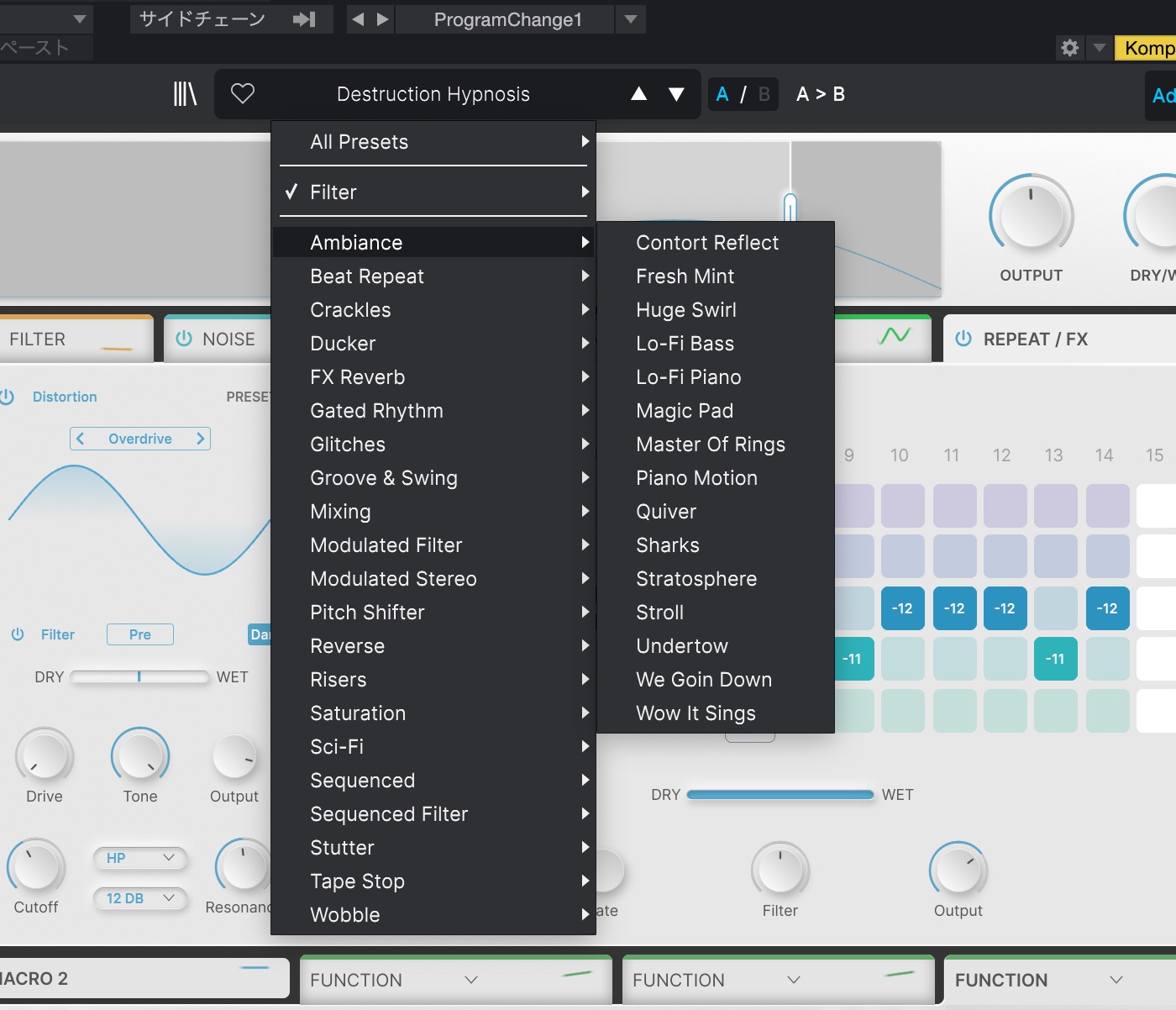Open the HP filter type dropdown
The image size is (1176, 1010).
click(x=139, y=858)
